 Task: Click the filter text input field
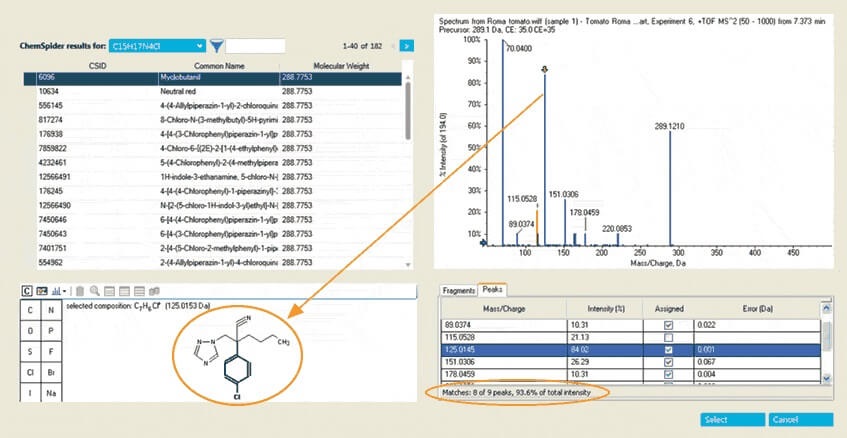(255, 46)
